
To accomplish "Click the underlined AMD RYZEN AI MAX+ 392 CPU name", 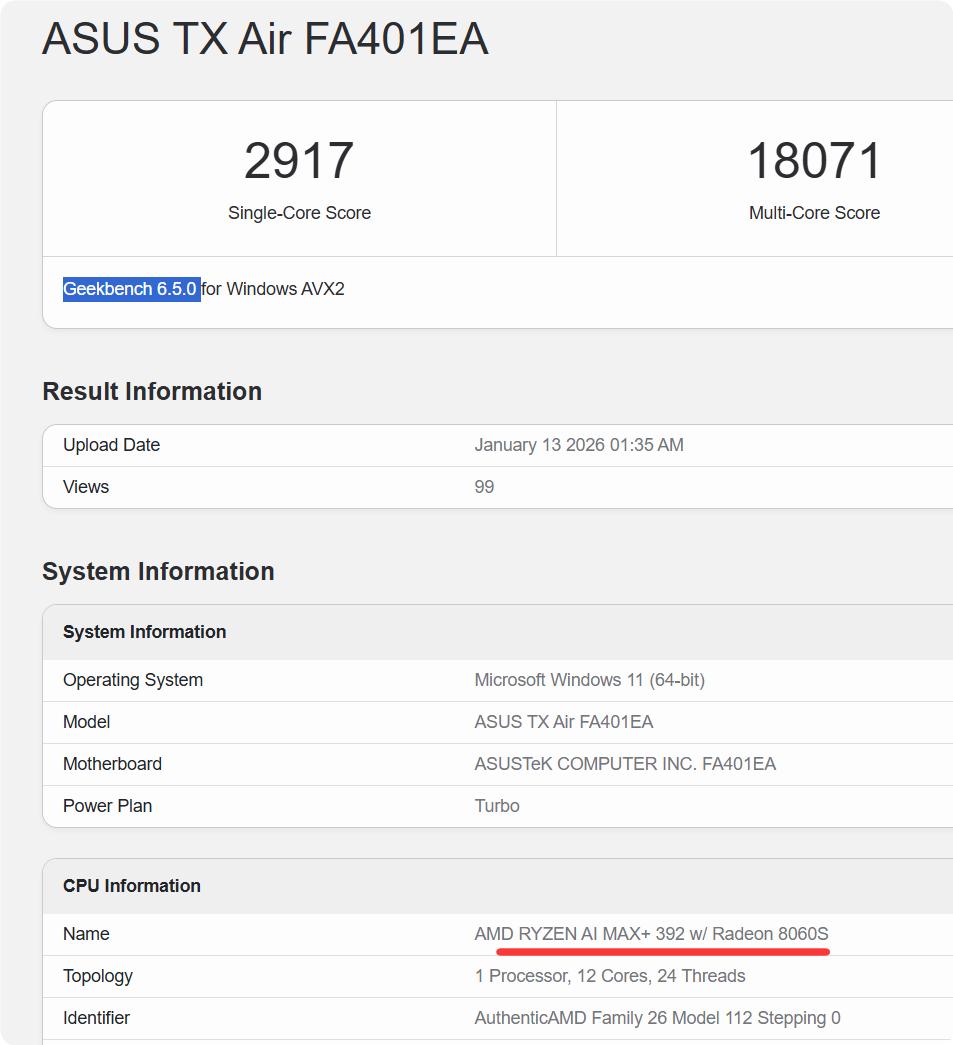I will [x=652, y=933].
